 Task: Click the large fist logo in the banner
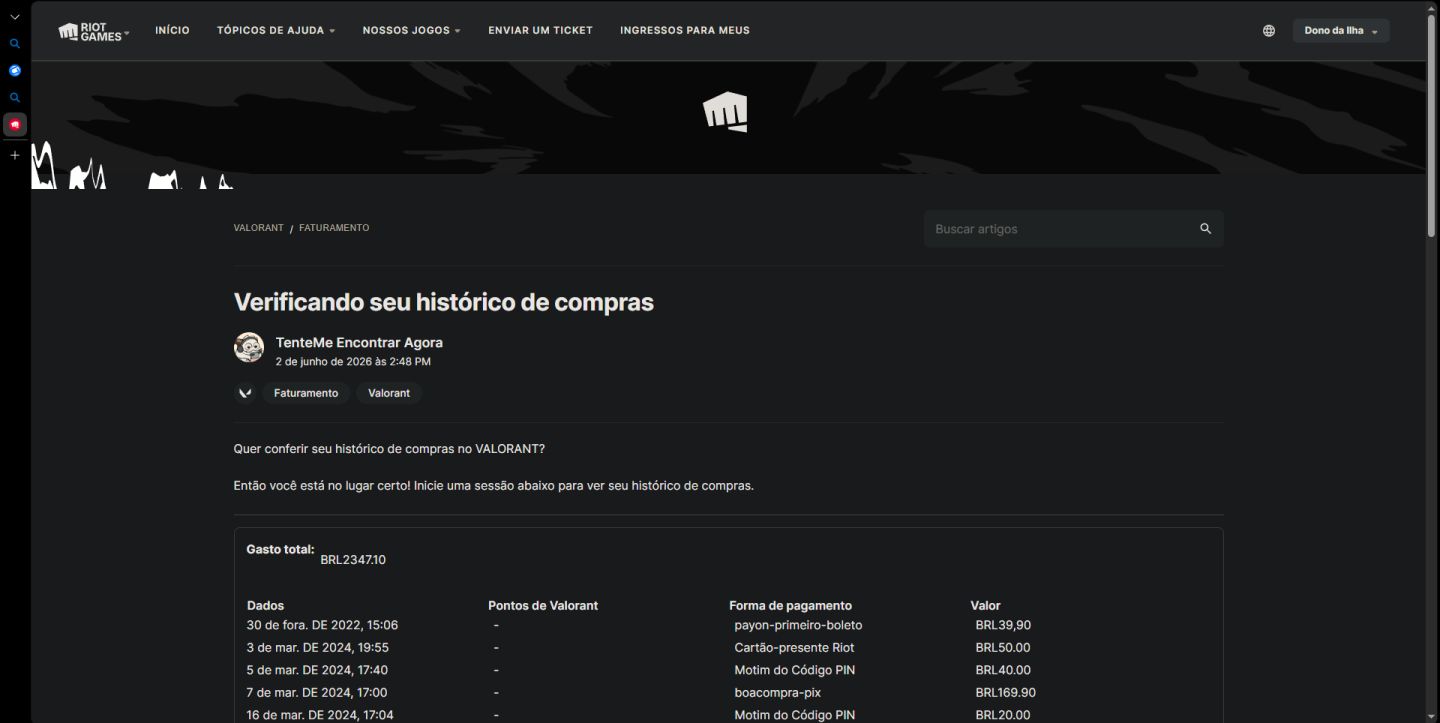click(725, 112)
